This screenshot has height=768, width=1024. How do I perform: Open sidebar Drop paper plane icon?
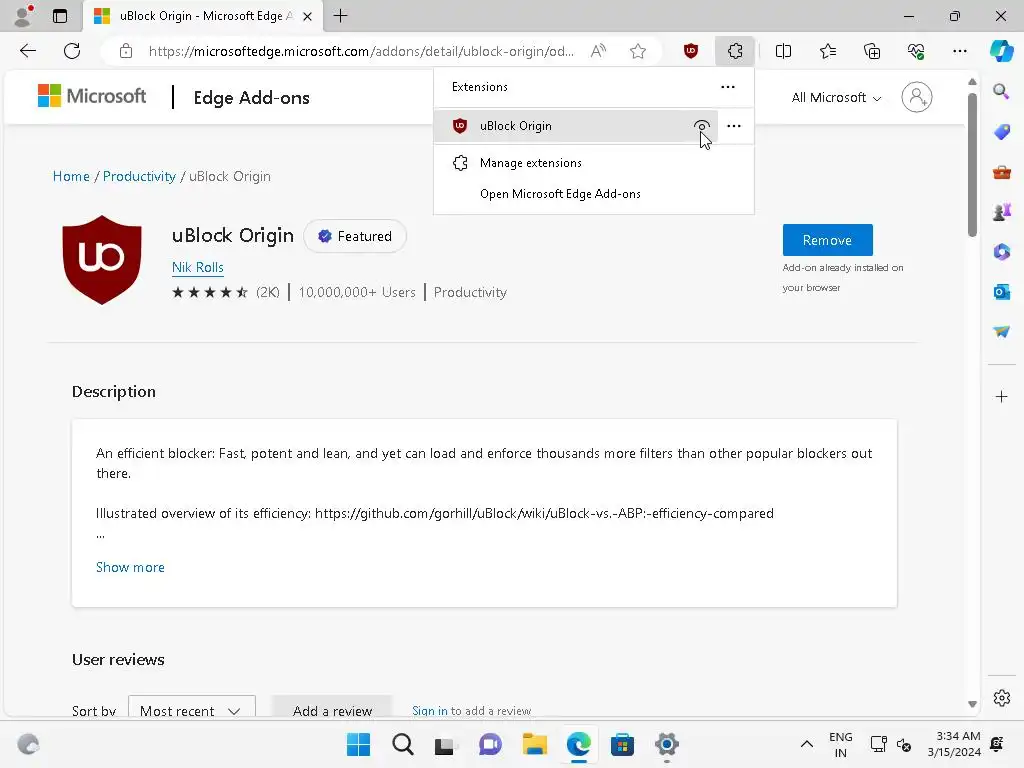[1001, 332]
